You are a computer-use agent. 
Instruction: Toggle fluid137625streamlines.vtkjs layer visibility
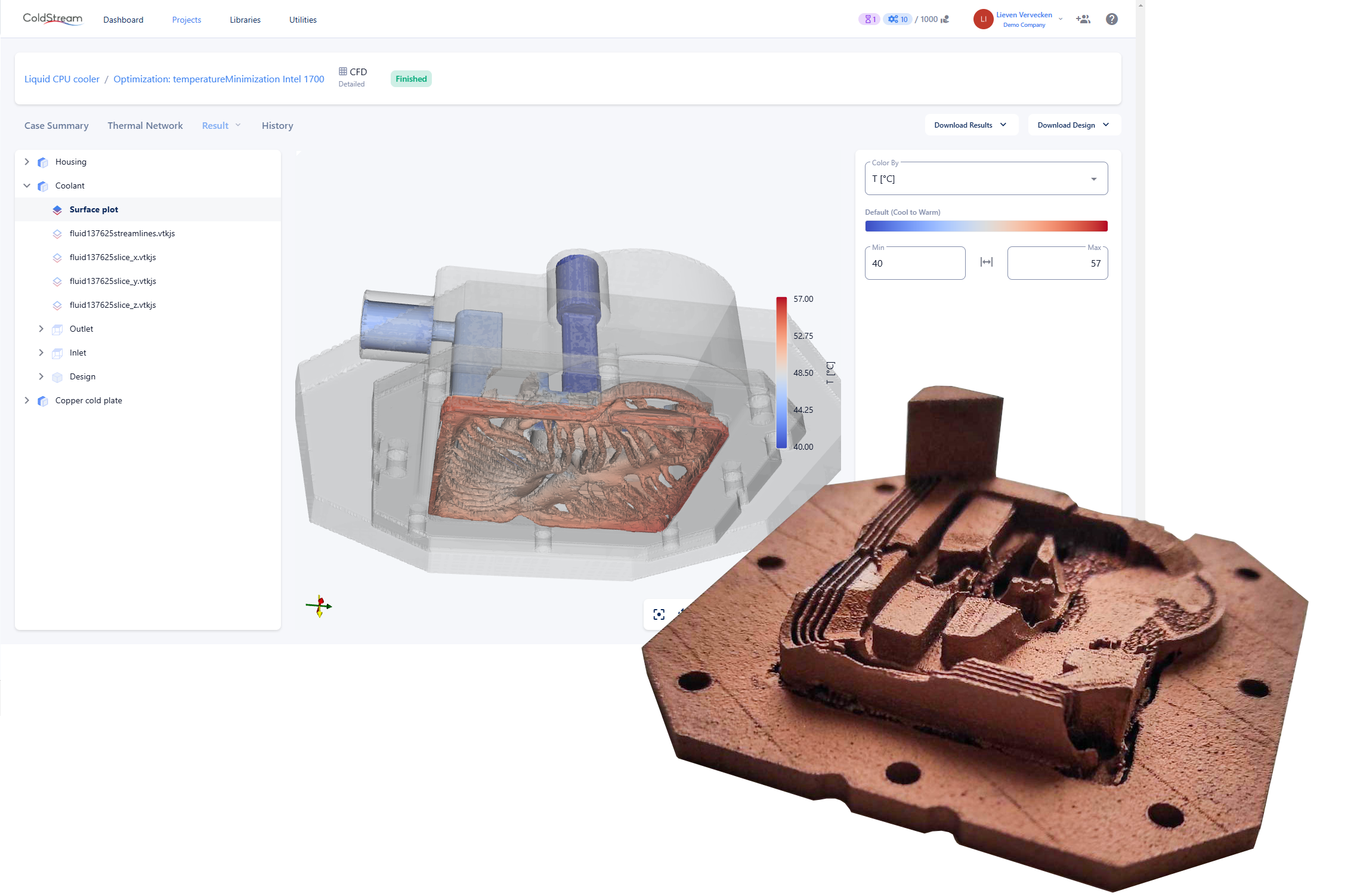click(x=57, y=234)
